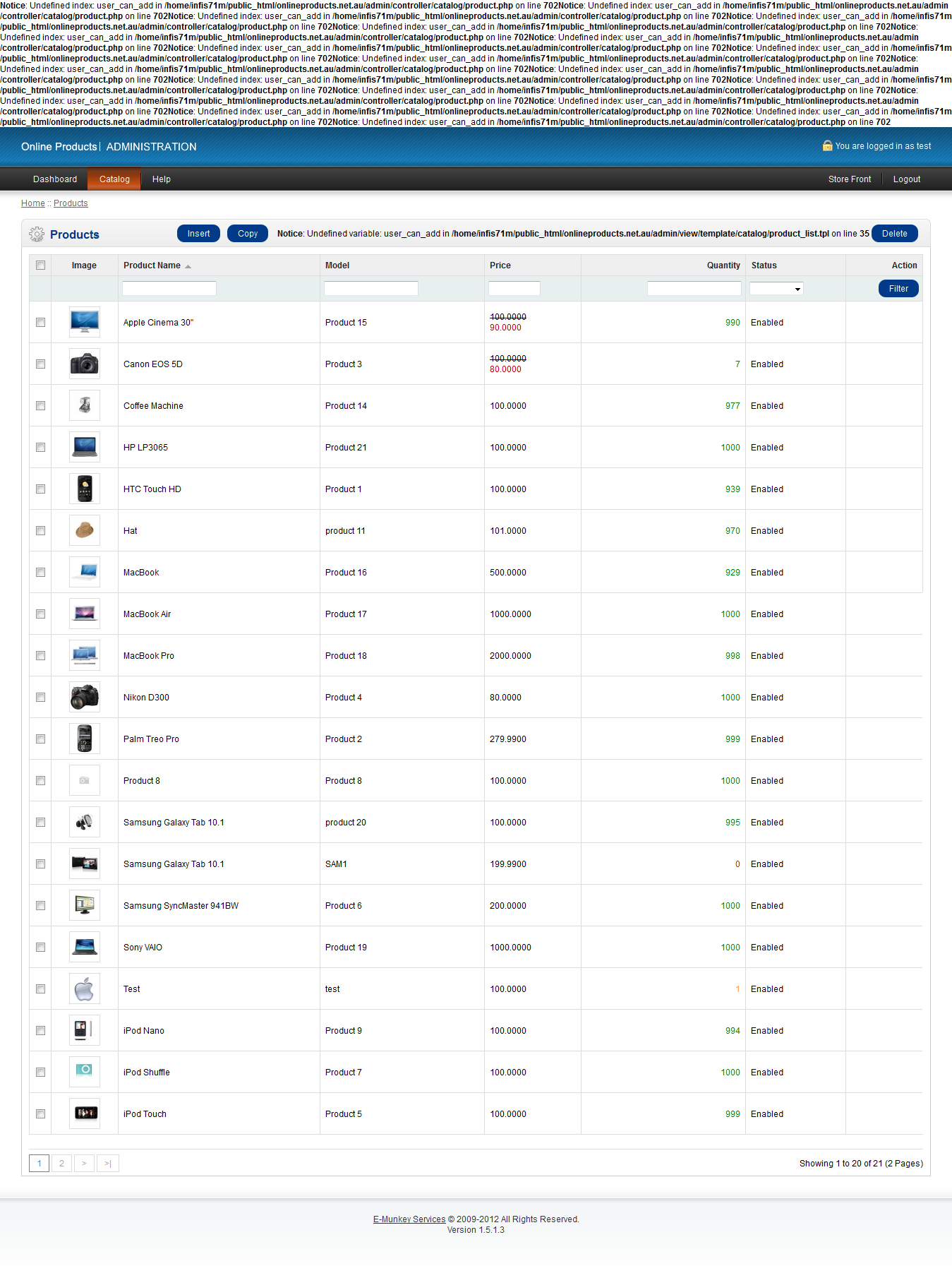
Task: Sort by Model column header
Action: pos(337,265)
